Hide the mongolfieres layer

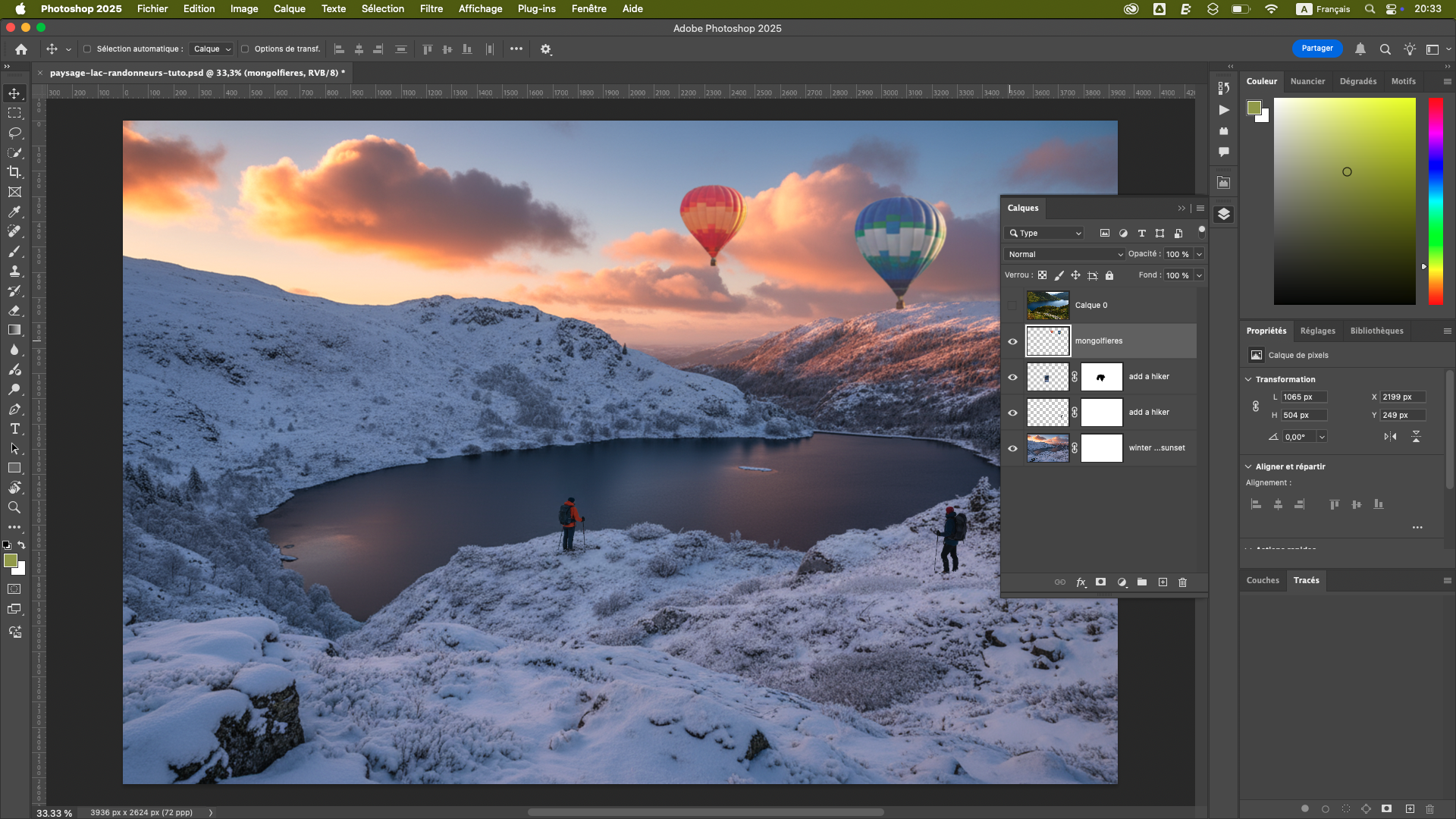(1012, 341)
